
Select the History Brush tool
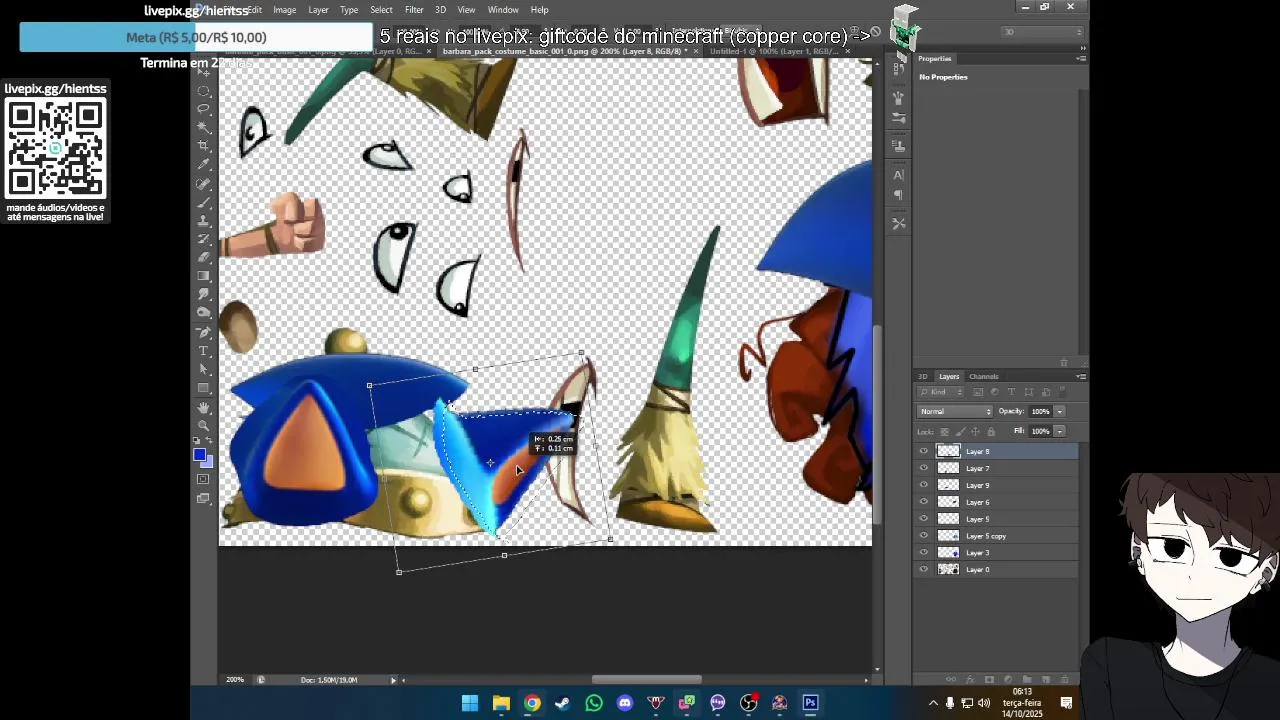(204, 239)
